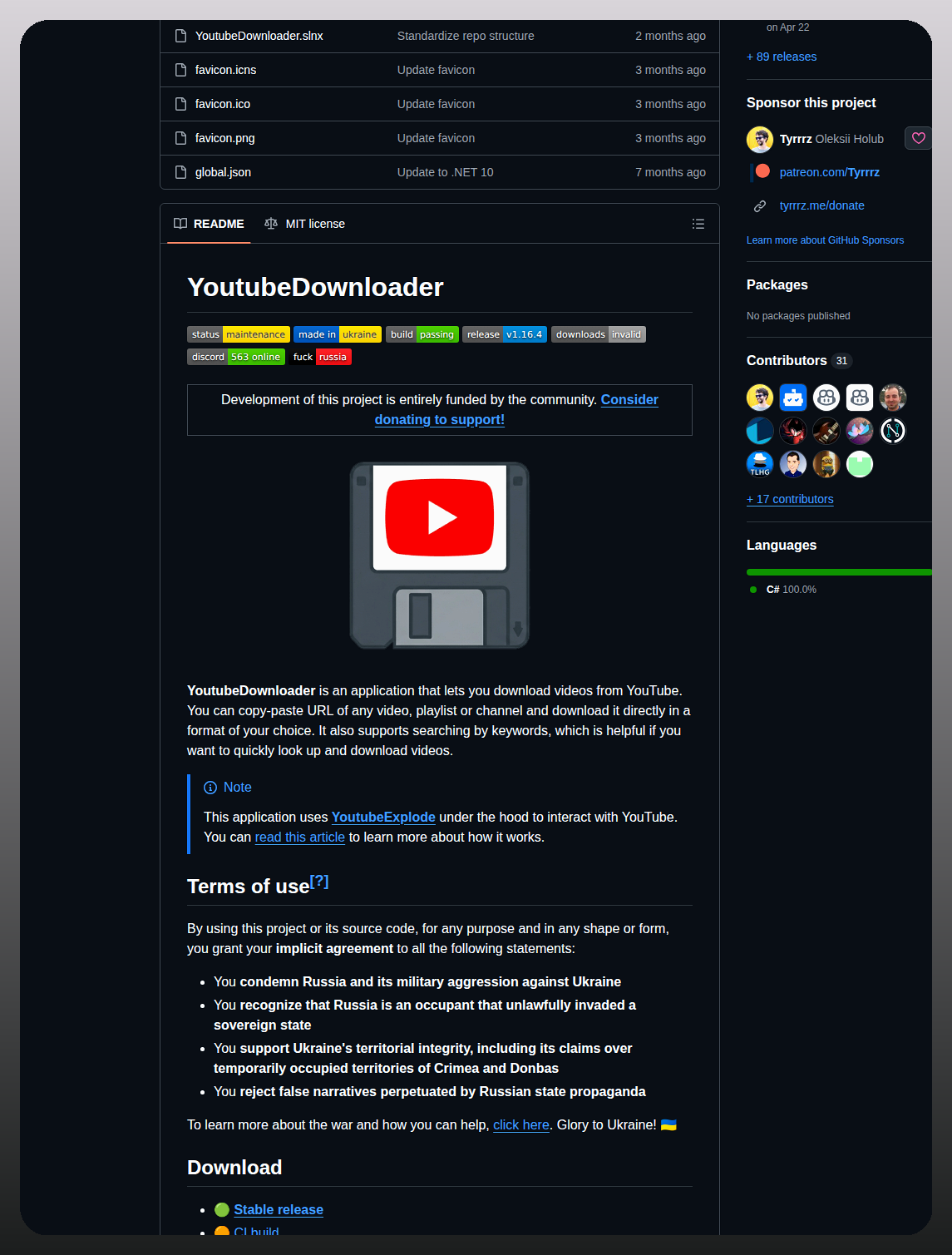The image size is (952, 1255).
Task: Click Tyrrrz sponsor avatar next to Oleksii Holub
Action: [x=760, y=139]
